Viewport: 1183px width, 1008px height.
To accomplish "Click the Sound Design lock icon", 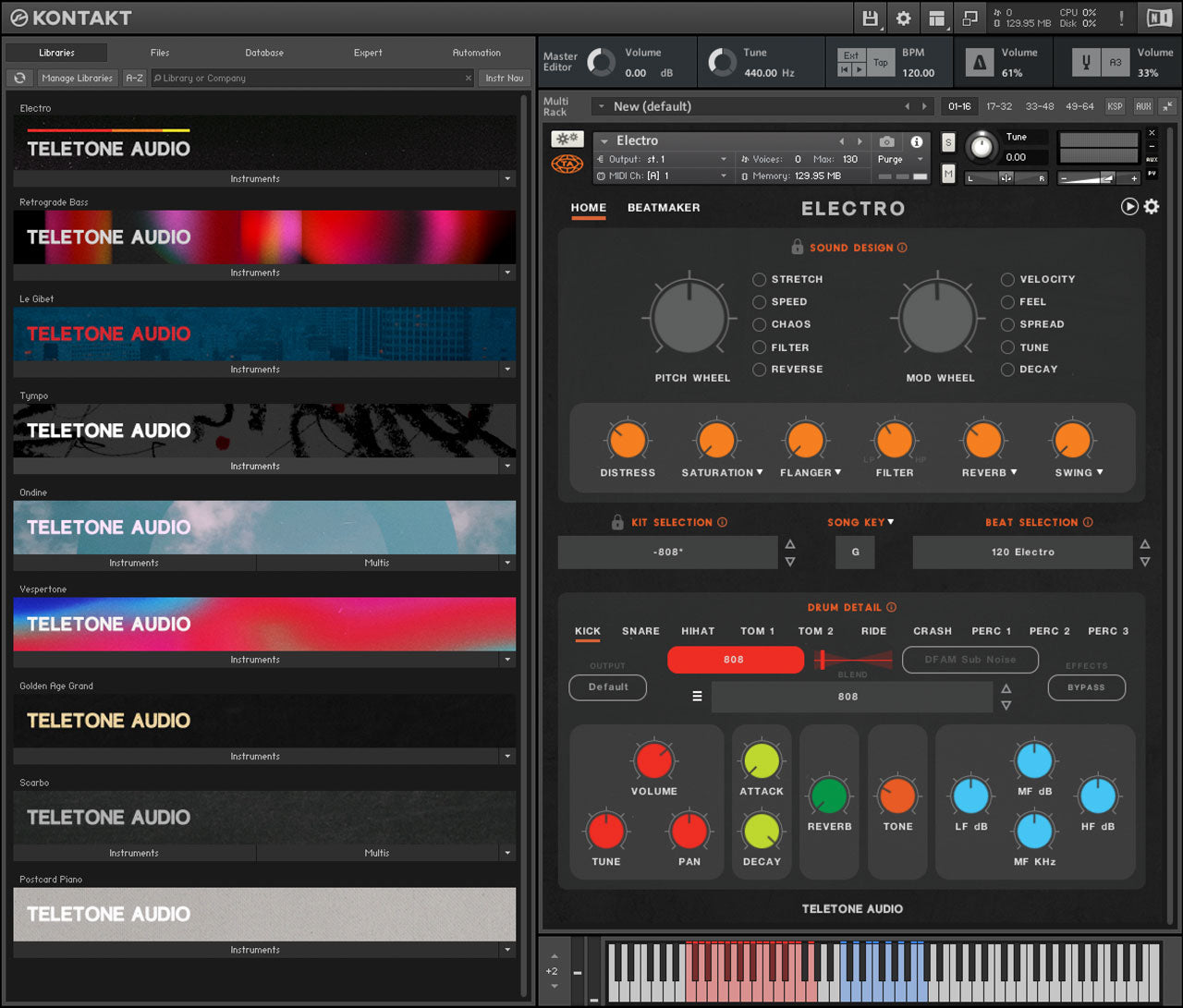I will 797,248.
